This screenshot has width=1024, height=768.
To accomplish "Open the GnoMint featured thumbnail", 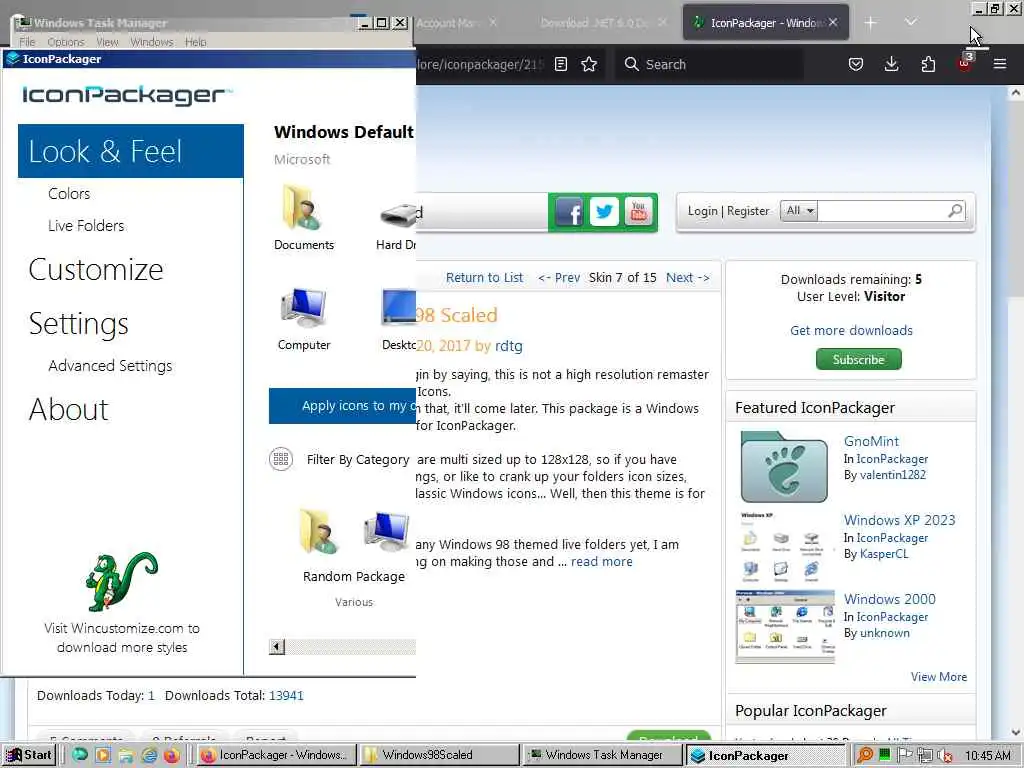I will tap(784, 466).
